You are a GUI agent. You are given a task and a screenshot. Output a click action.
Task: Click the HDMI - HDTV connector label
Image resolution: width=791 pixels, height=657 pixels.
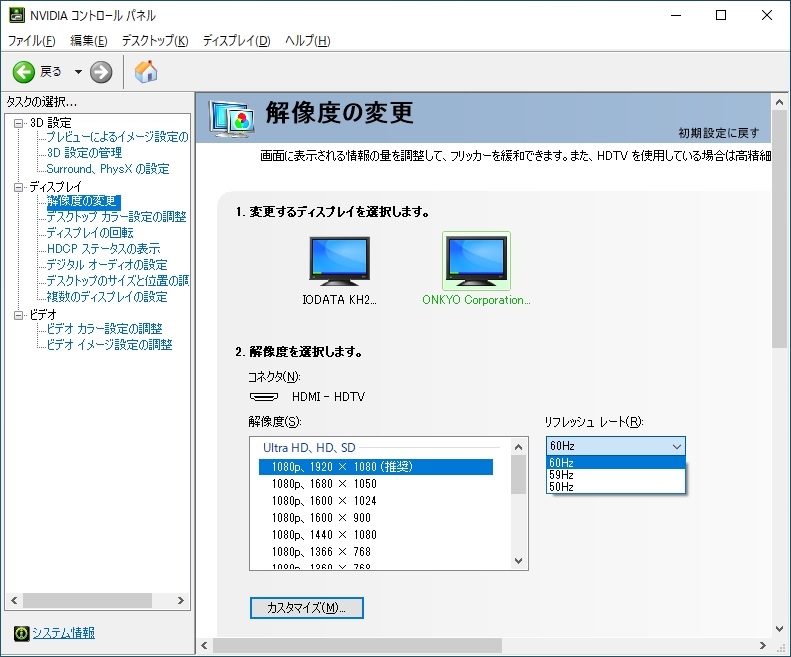pos(328,397)
